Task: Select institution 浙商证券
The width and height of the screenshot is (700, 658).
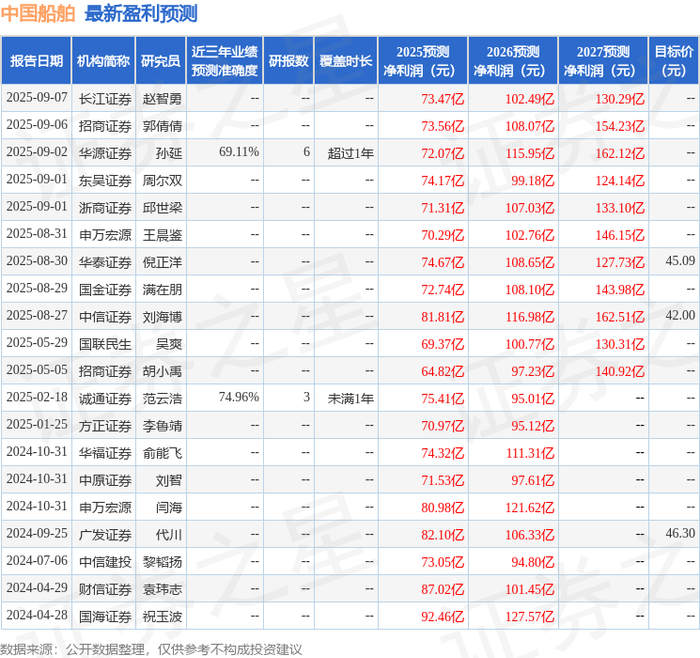Action: coord(105,208)
